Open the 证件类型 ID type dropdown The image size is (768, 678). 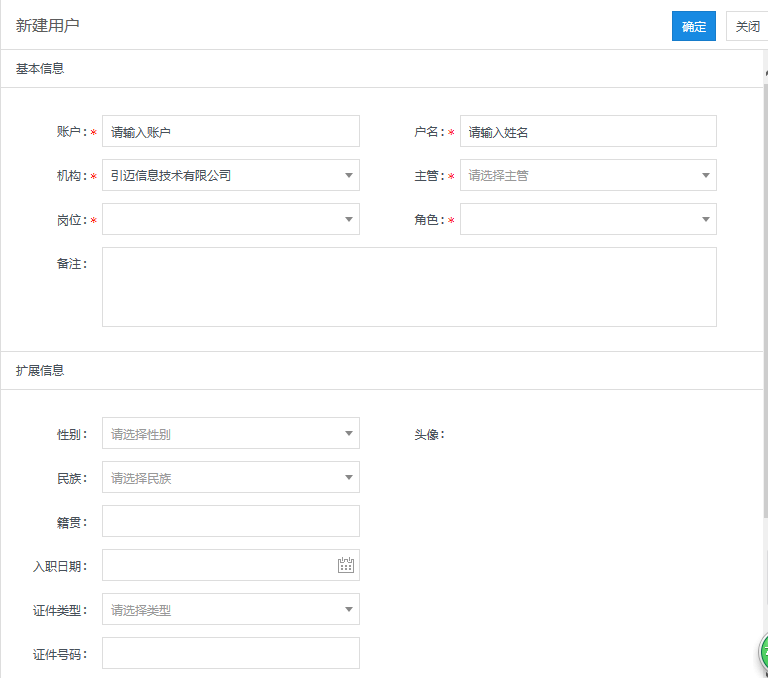(231, 609)
